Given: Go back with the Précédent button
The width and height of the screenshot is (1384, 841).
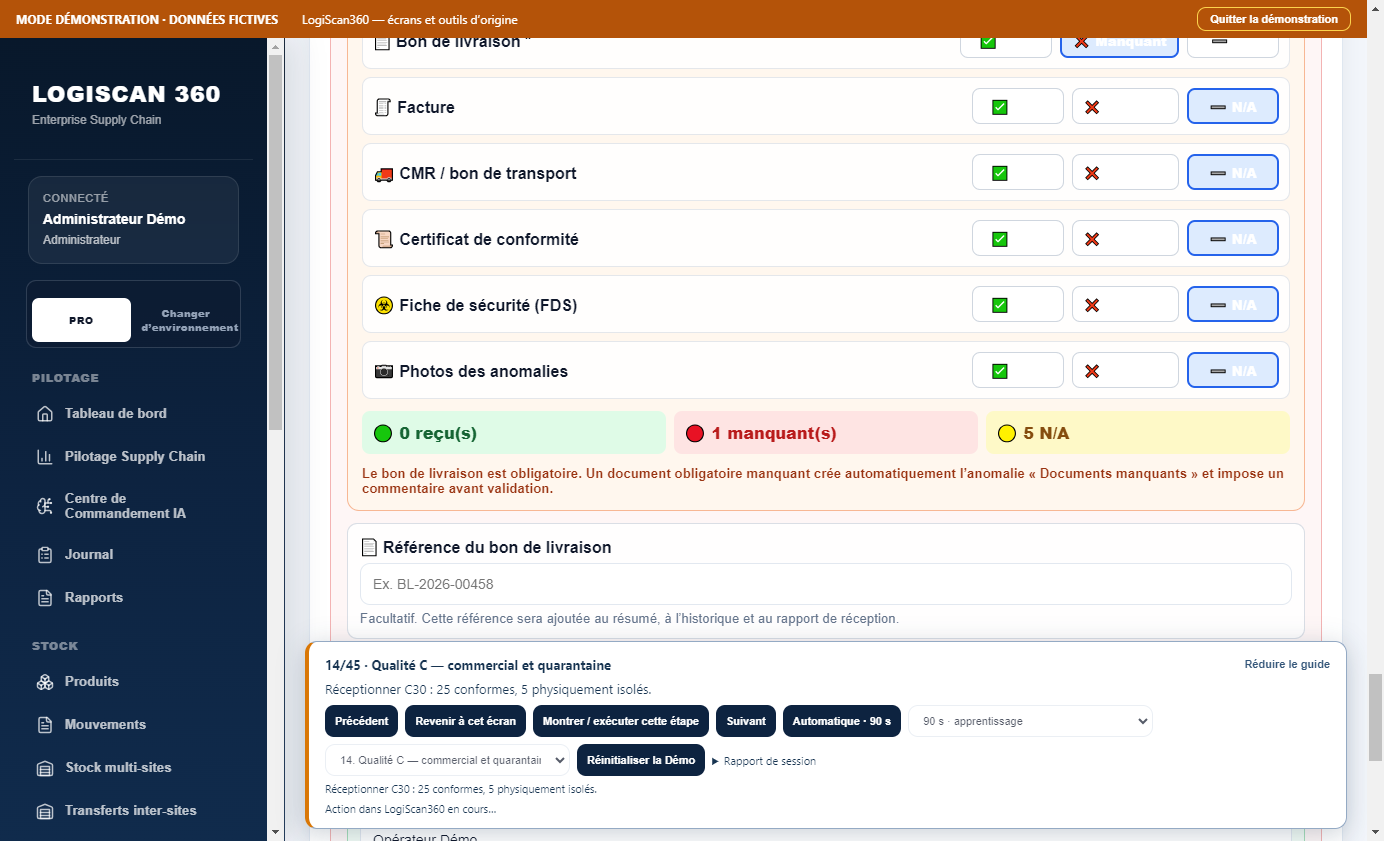Looking at the screenshot, I should point(362,721).
